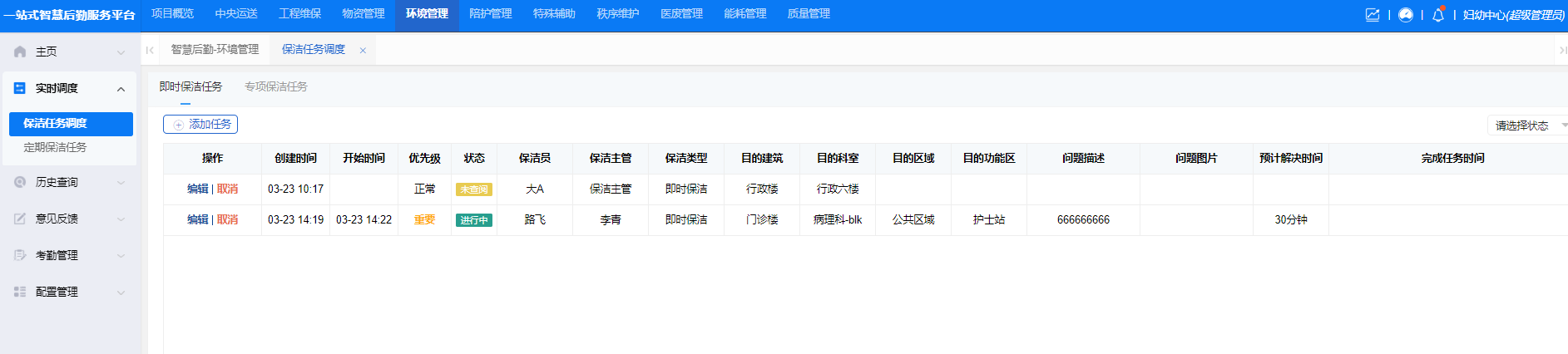The height and width of the screenshot is (354, 1568).
Task: Click the 配置管理 sidebar icon
Action: [x=20, y=292]
